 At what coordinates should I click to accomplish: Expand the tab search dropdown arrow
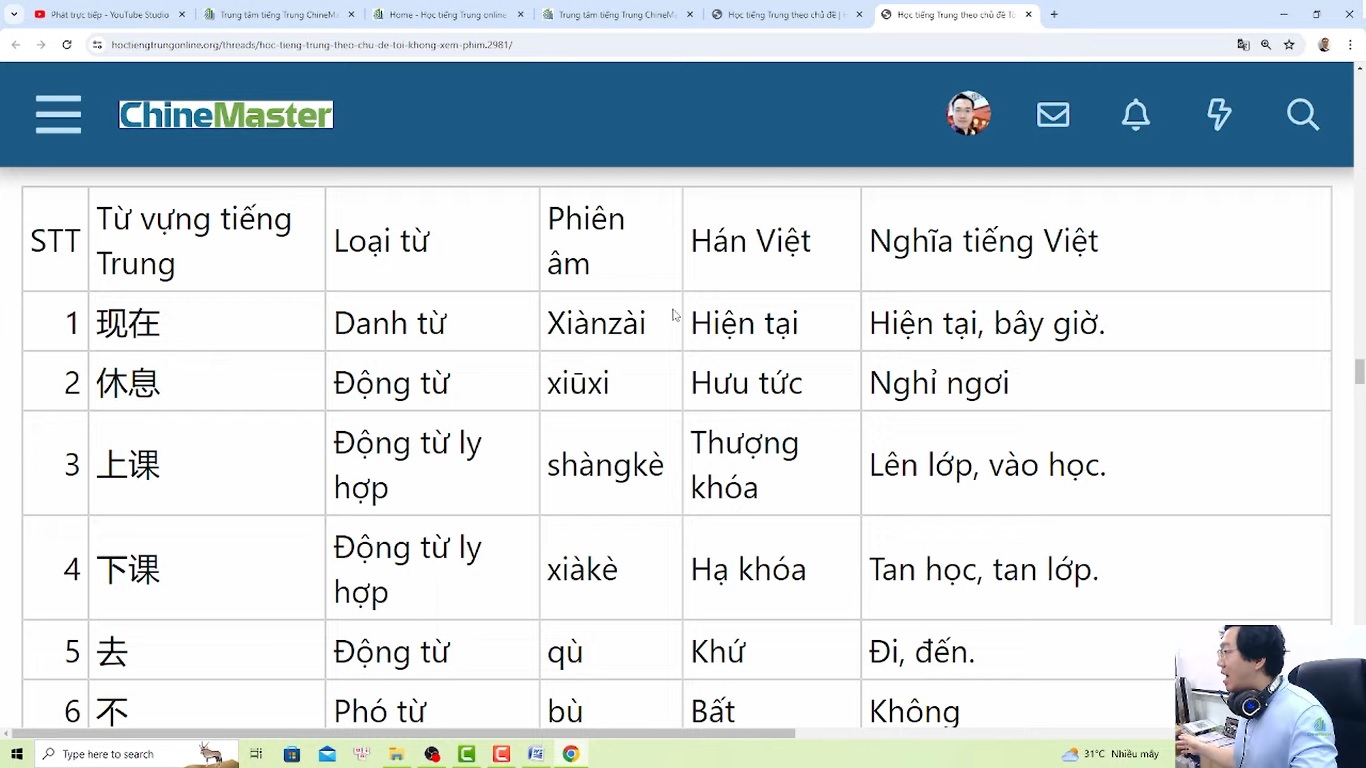14,15
